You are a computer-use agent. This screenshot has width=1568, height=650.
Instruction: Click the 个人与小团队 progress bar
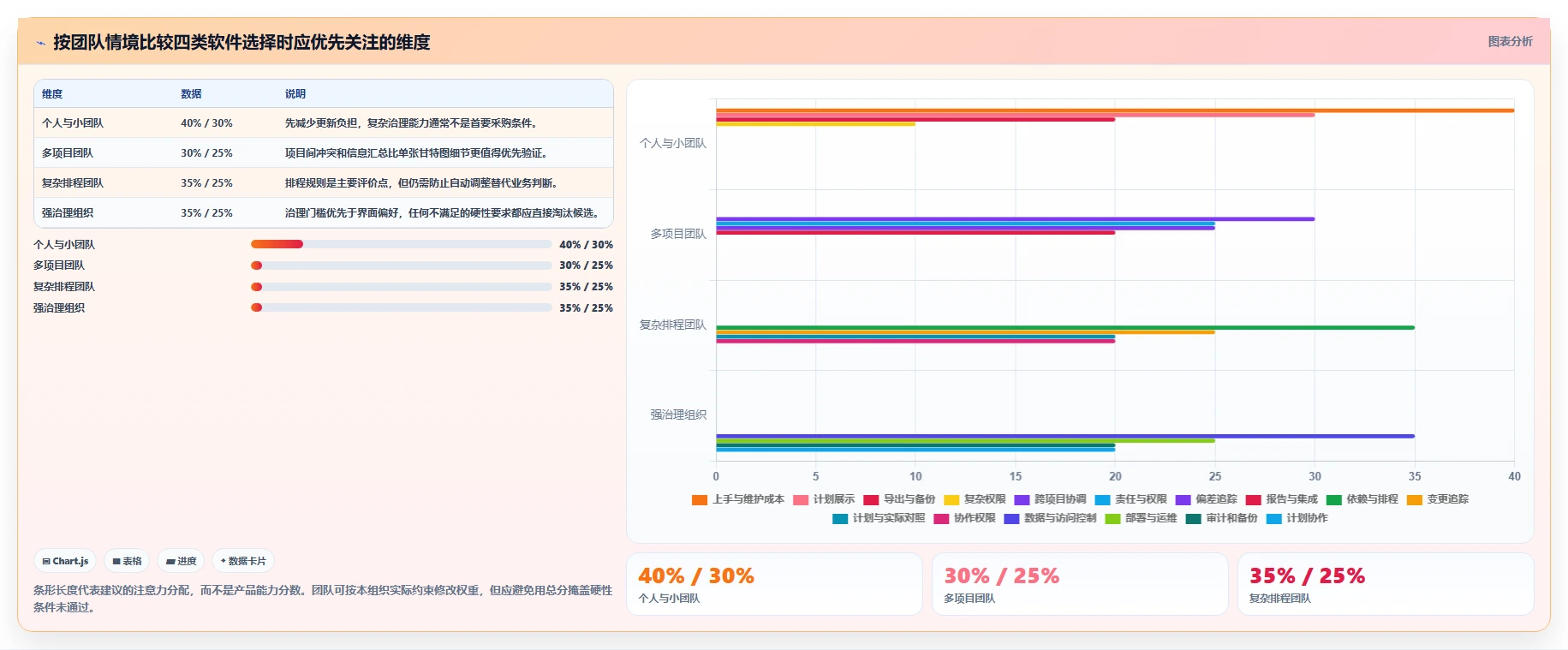[401, 244]
